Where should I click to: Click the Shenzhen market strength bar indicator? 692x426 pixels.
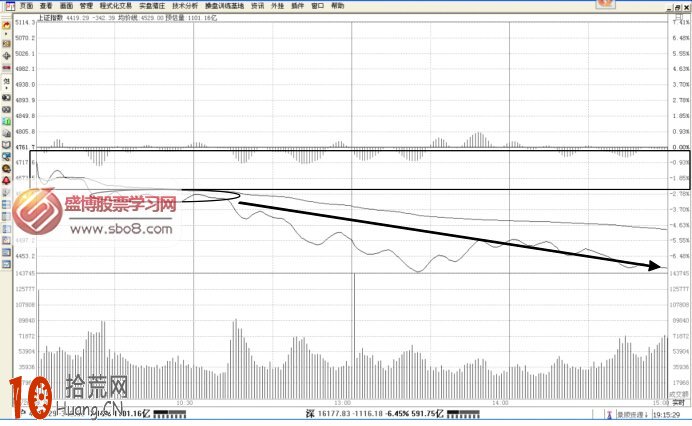[463, 414]
